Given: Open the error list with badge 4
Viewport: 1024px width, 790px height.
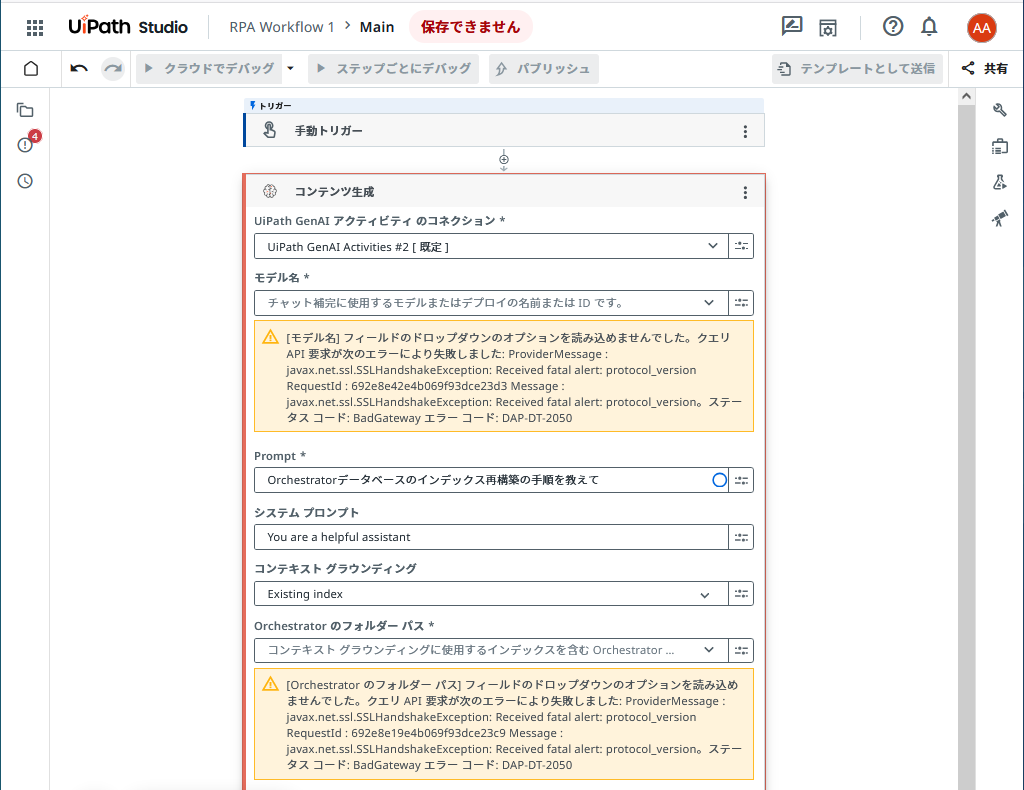Looking at the screenshot, I should [26, 144].
